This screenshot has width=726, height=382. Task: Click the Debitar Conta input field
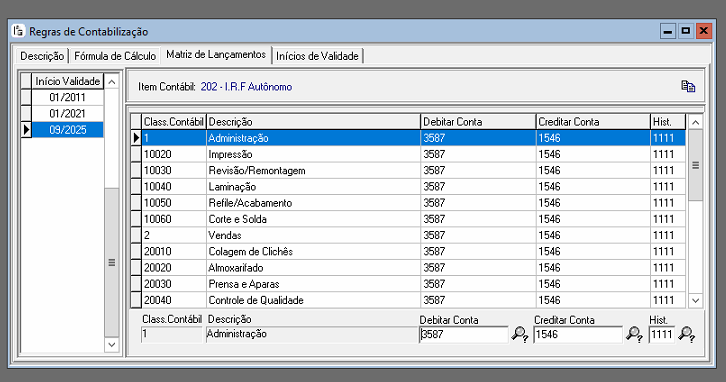[x=463, y=334]
